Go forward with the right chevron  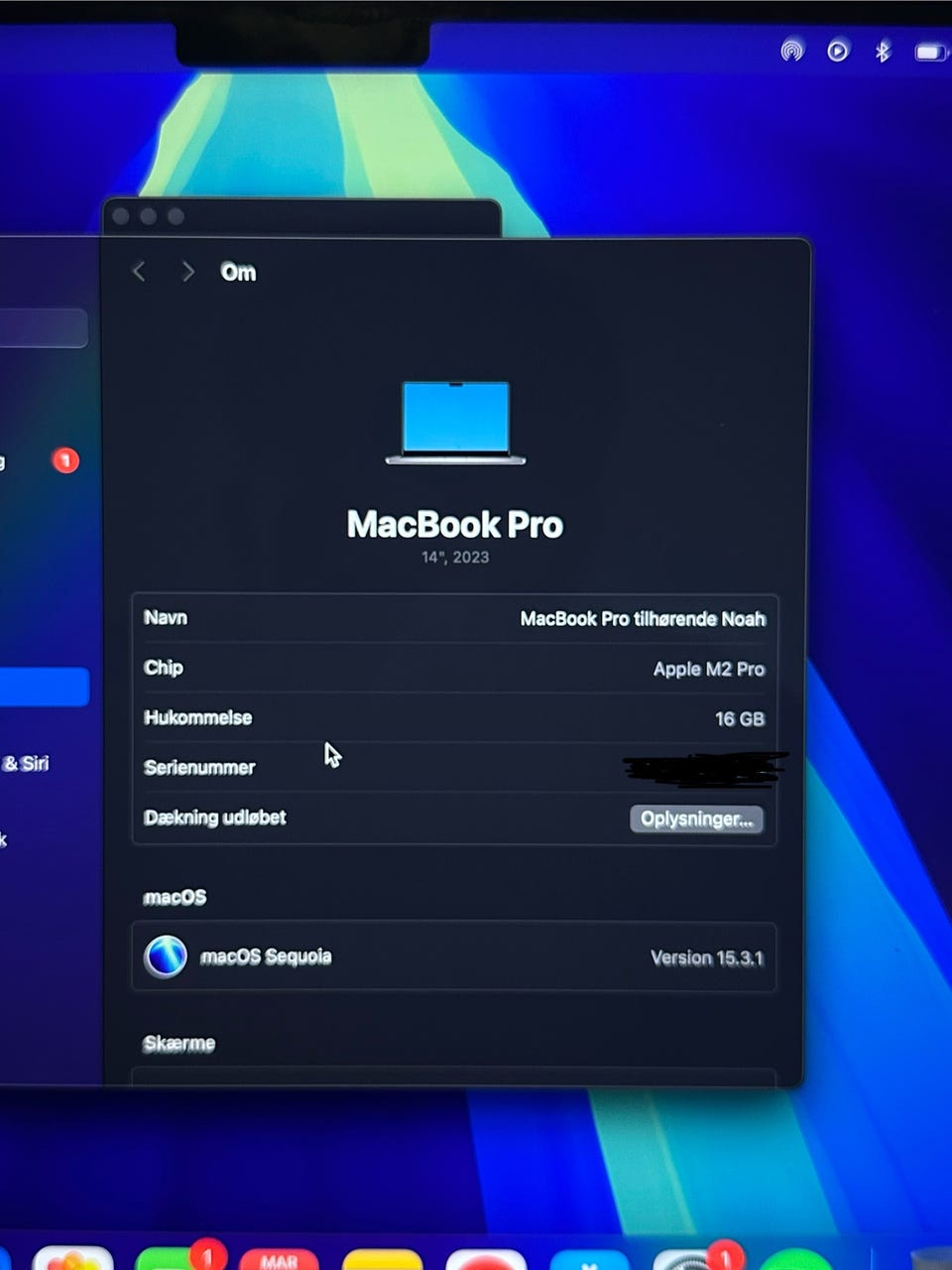(x=187, y=271)
